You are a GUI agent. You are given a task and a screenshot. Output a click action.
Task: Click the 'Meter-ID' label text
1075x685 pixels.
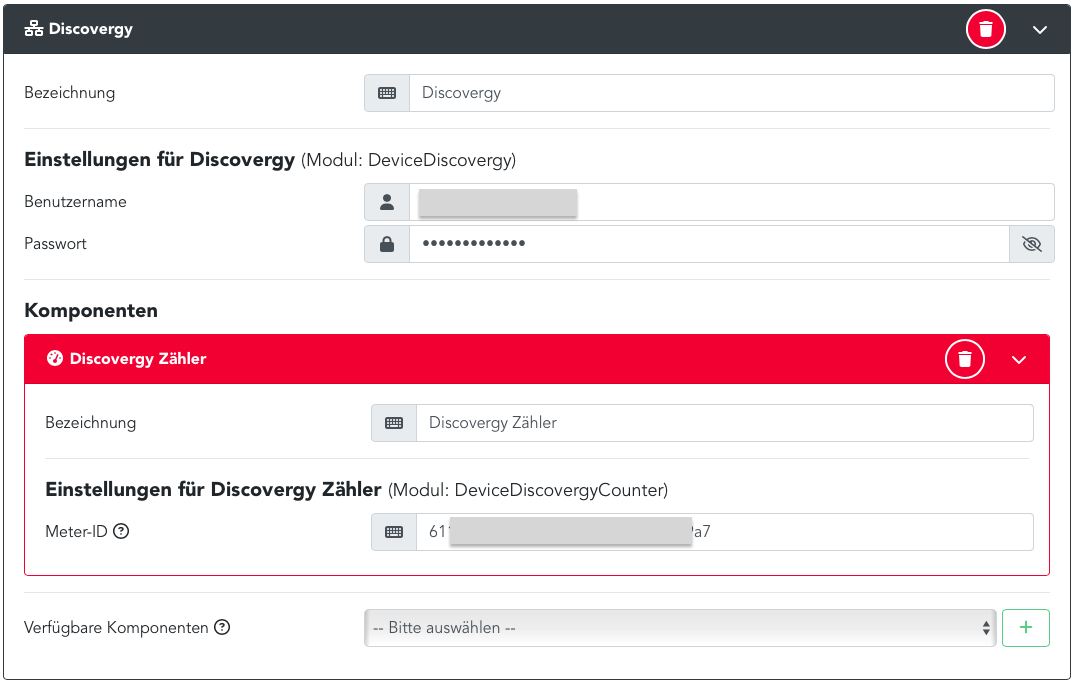click(x=76, y=531)
